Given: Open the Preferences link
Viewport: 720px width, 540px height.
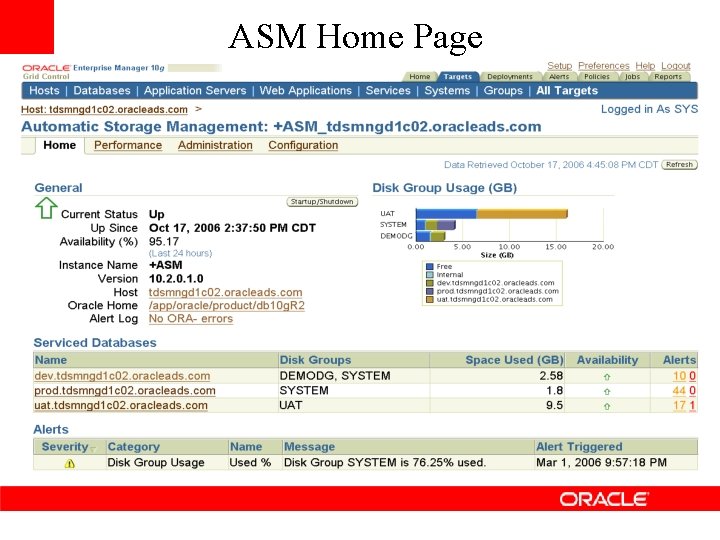Looking at the screenshot, I should coord(603,66).
